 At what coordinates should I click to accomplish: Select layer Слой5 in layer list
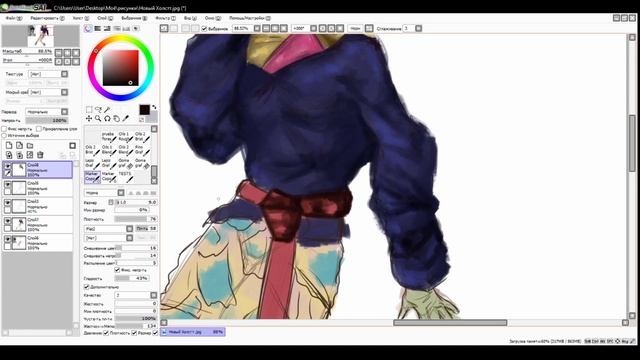pyautogui.click(x=38, y=188)
